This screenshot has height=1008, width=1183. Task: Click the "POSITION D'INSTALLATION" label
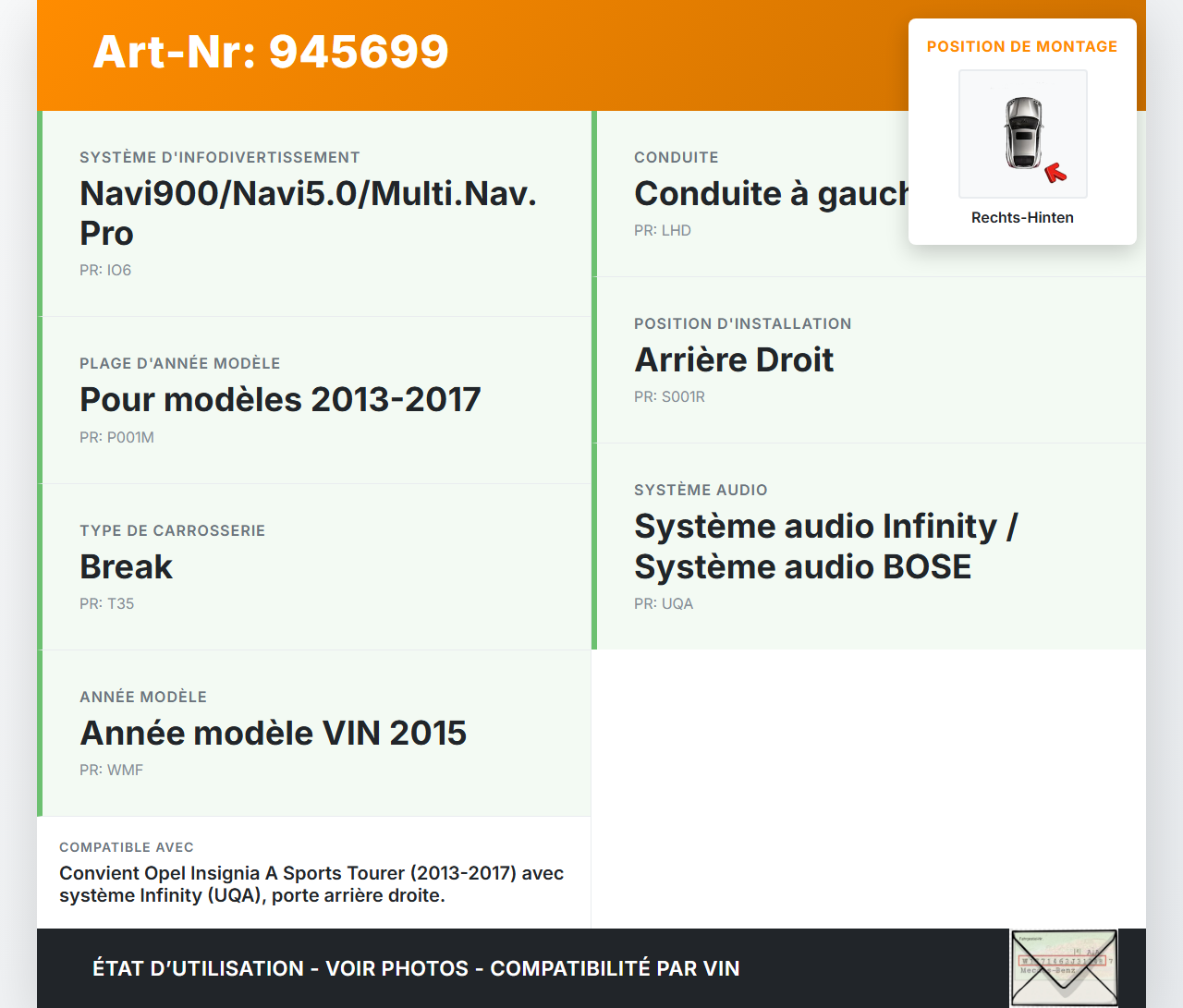[743, 323]
